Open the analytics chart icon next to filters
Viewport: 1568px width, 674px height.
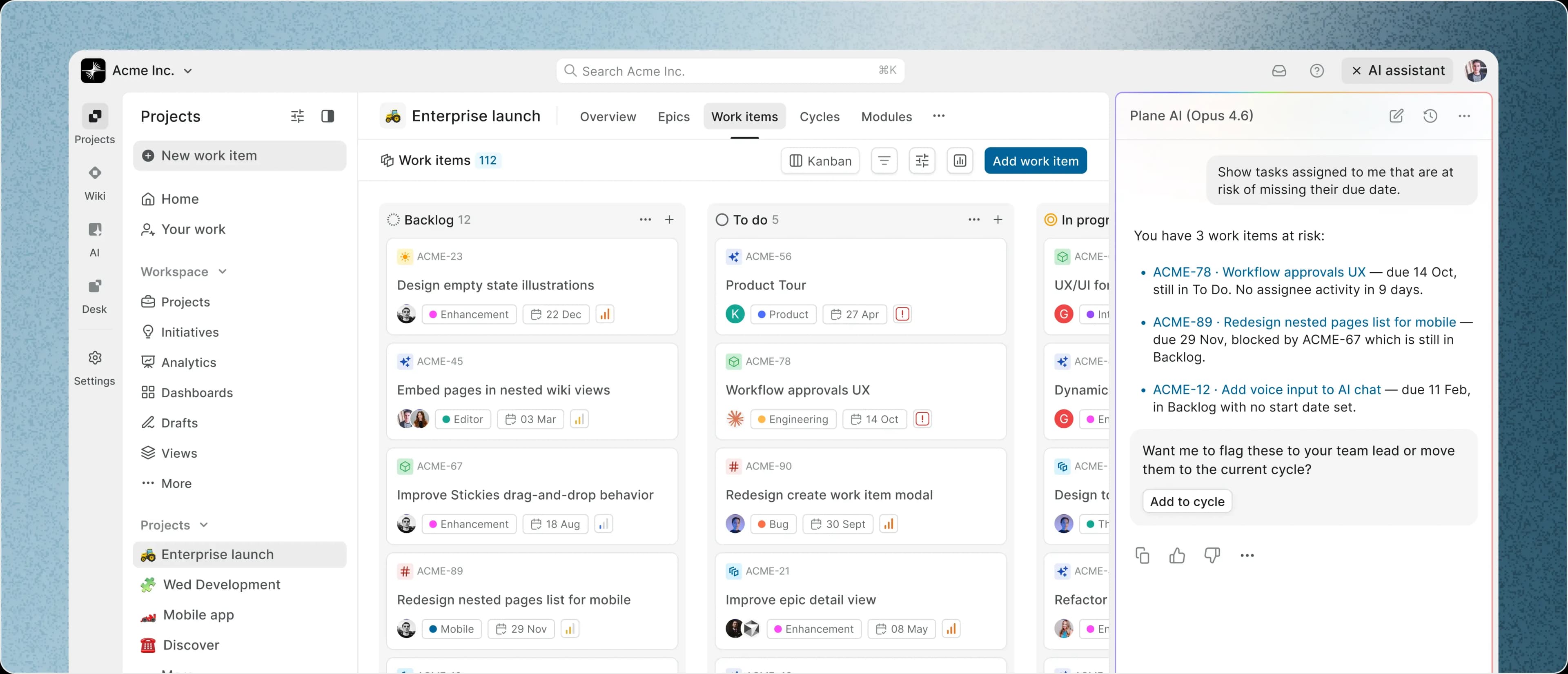click(x=960, y=160)
